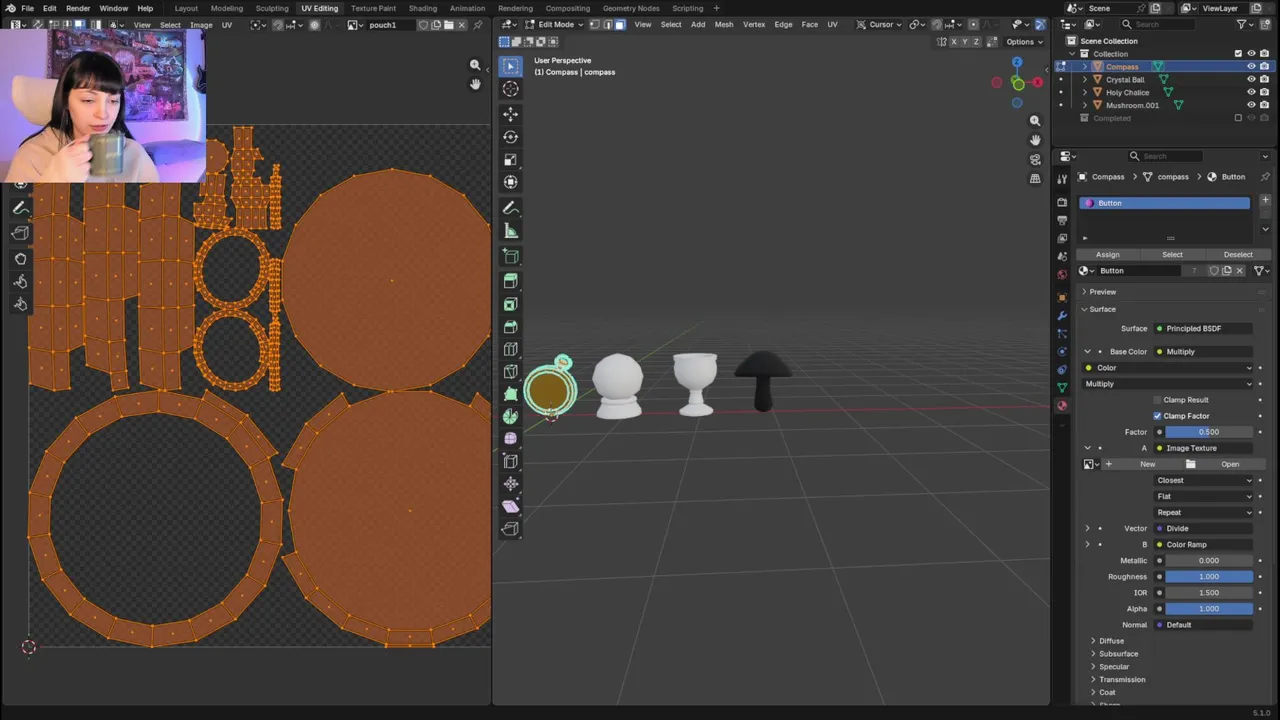The width and height of the screenshot is (1280, 720).
Task: Open the Multiply blend mode dropdown
Action: [1166, 384]
